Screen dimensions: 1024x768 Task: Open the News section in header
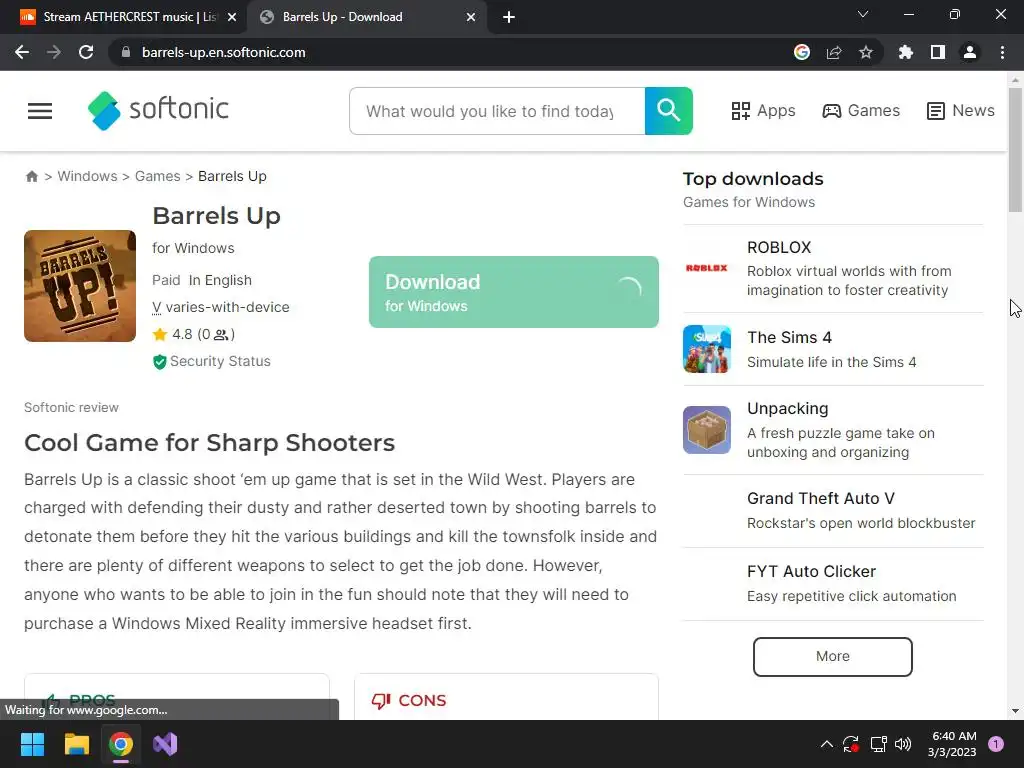click(x=961, y=111)
